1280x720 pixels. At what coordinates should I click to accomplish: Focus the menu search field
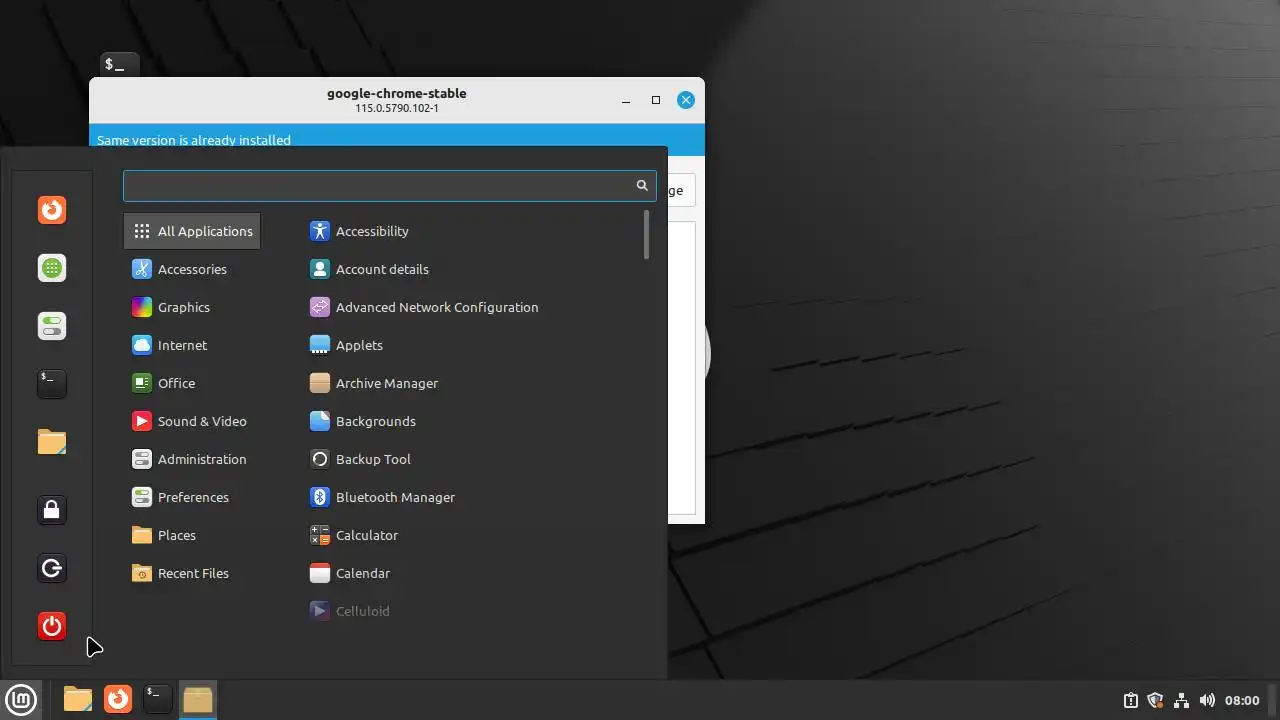pos(389,186)
